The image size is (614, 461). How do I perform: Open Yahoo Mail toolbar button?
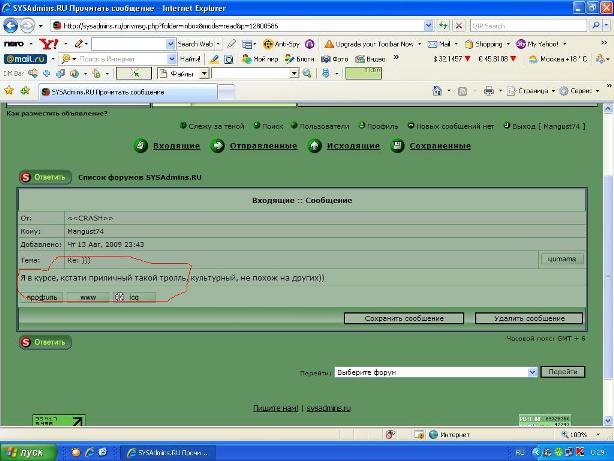(x=439, y=44)
